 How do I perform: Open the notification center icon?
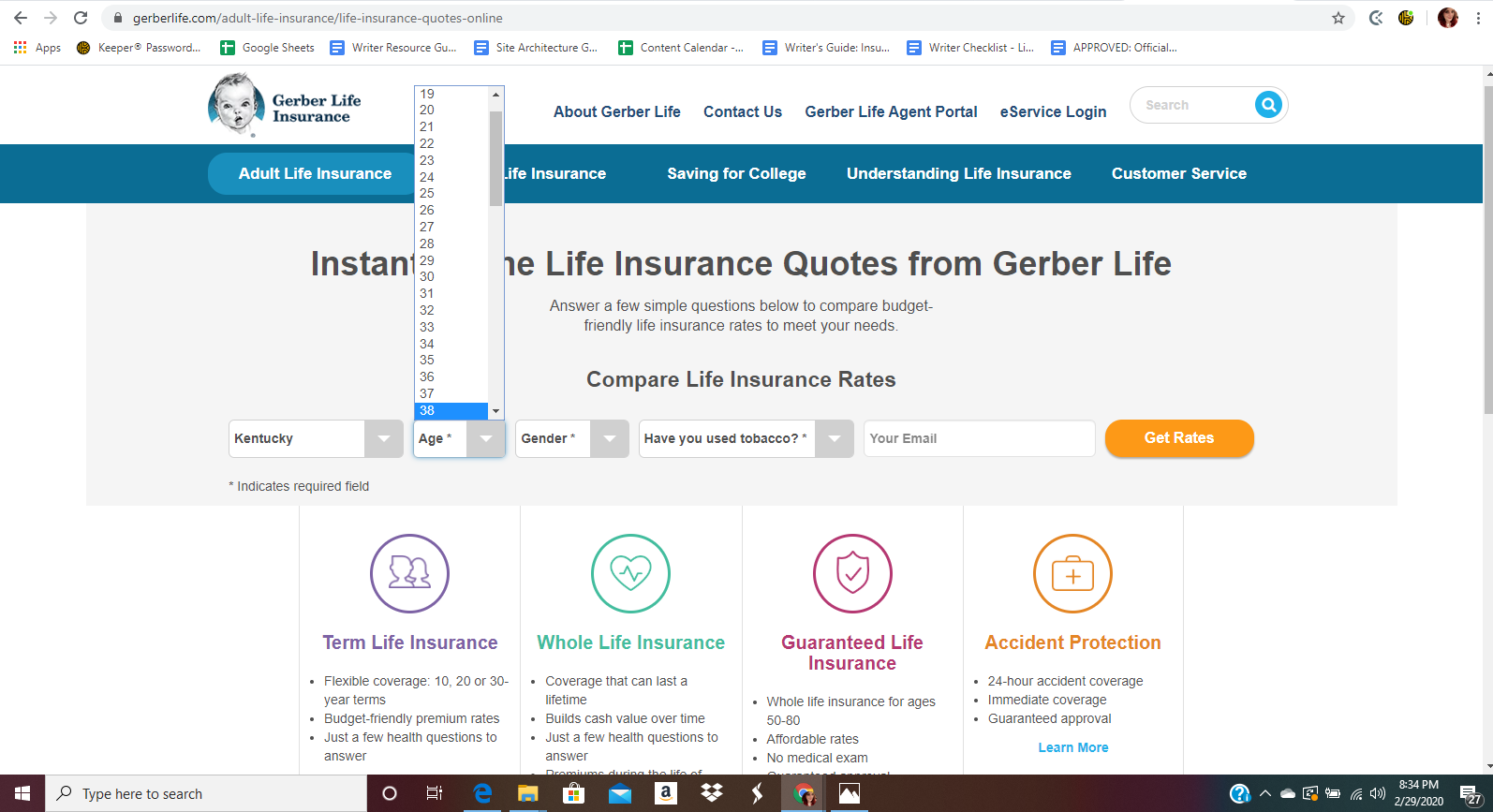coord(1471,794)
